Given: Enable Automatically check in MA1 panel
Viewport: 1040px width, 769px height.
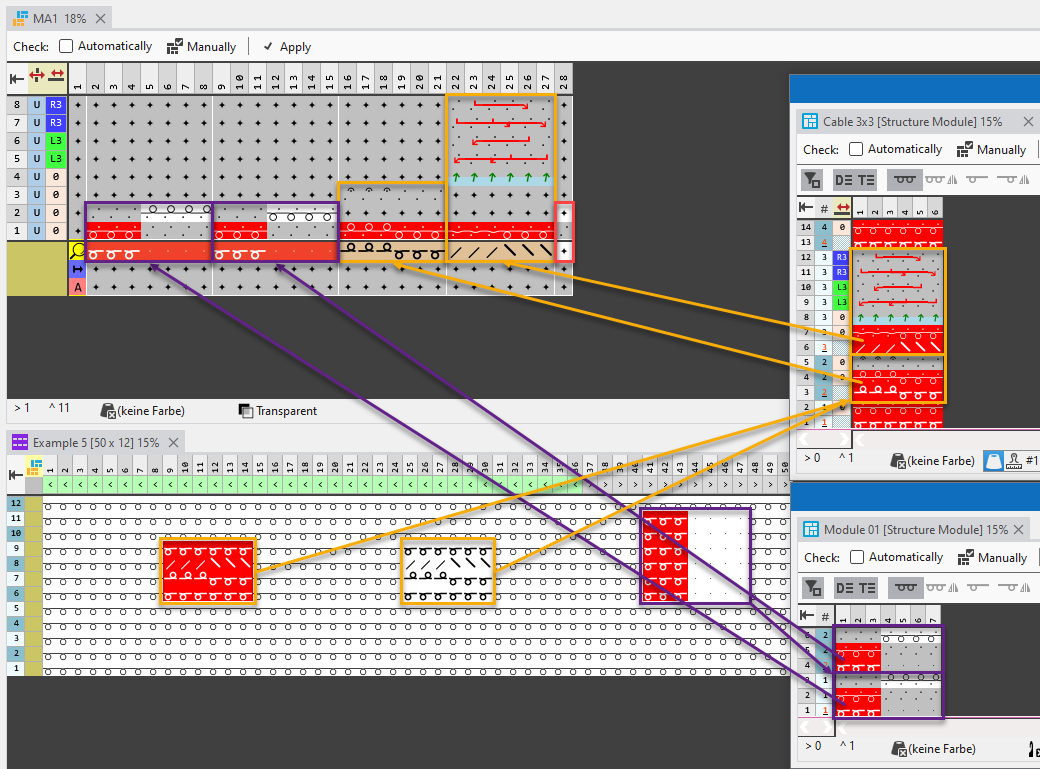Looking at the screenshot, I should 66,46.
